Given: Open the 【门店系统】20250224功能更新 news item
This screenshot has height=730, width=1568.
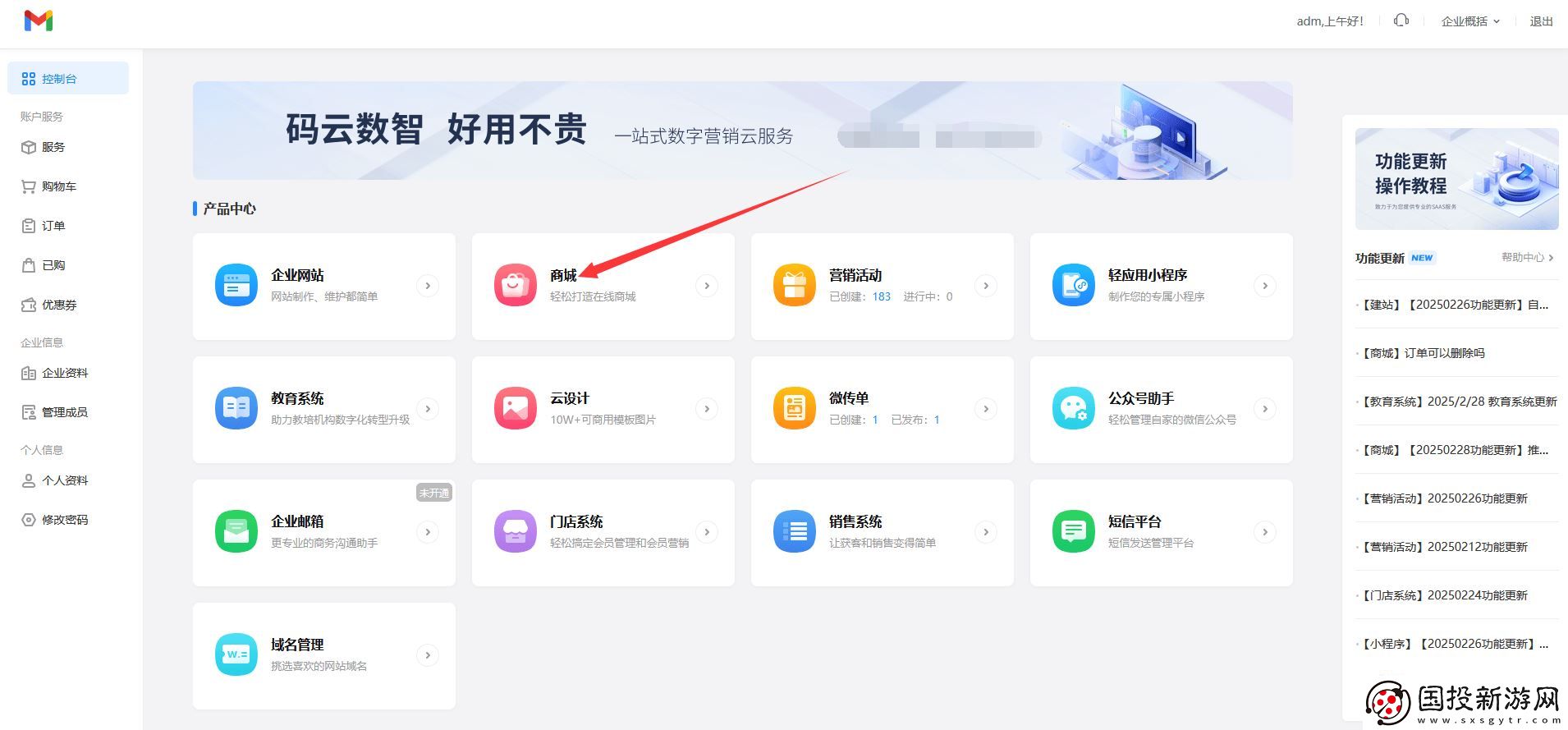Looking at the screenshot, I should pos(1444,595).
